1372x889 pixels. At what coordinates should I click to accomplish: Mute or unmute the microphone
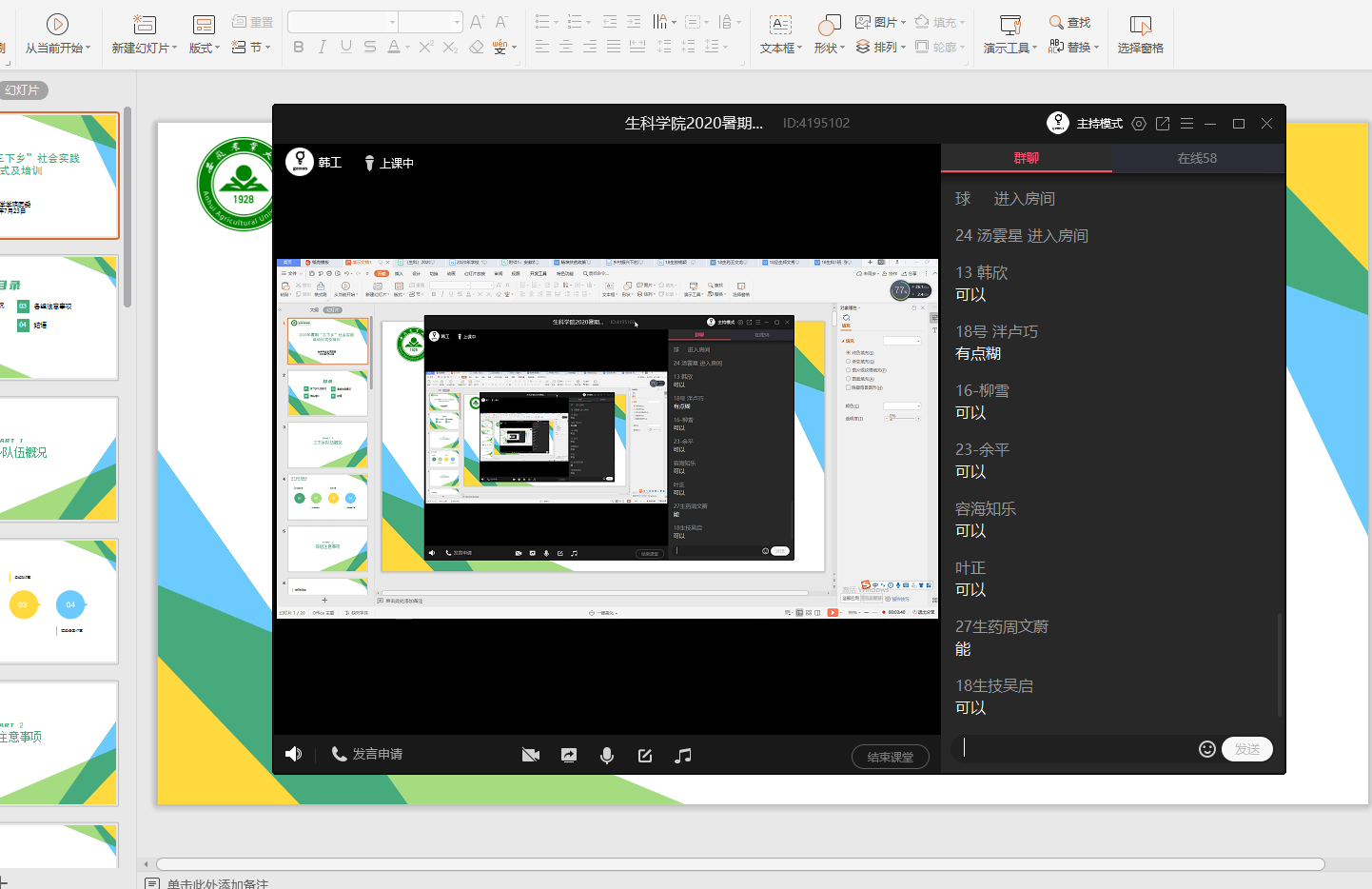(x=607, y=755)
